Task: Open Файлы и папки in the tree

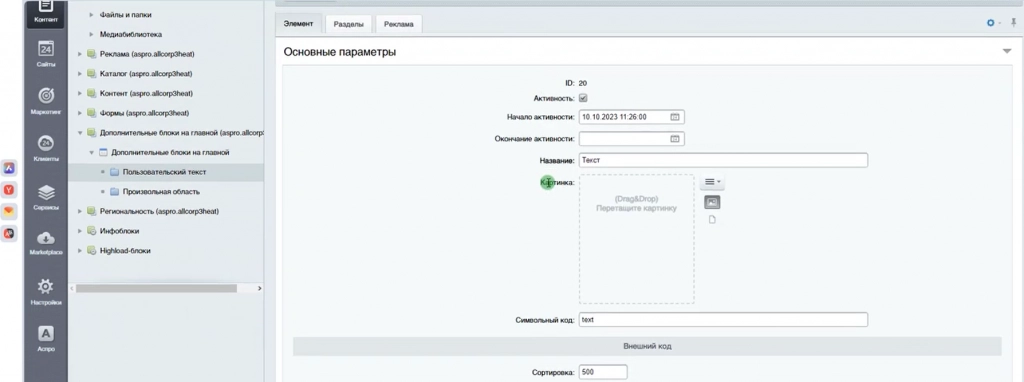Action: click(x=125, y=14)
